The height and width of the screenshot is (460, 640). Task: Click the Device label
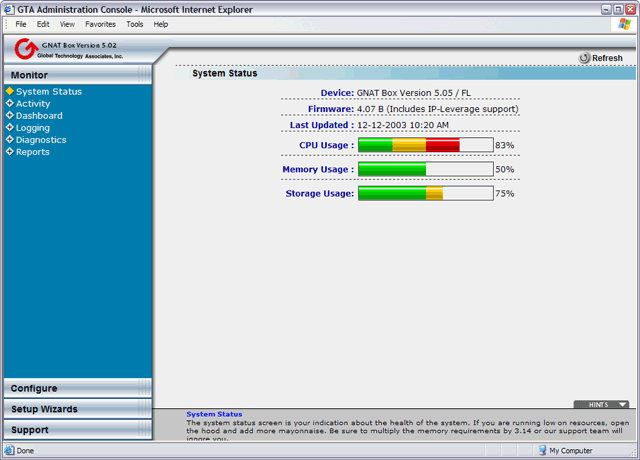[x=337, y=93]
